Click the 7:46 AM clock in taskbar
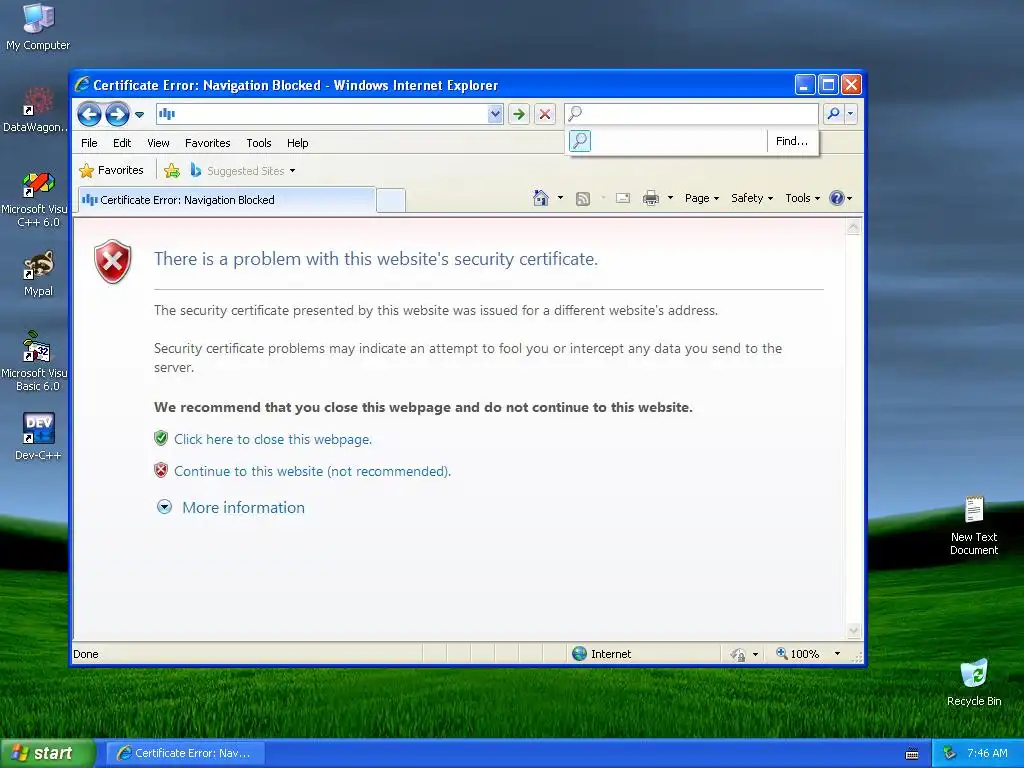1024x768 pixels. coord(987,753)
